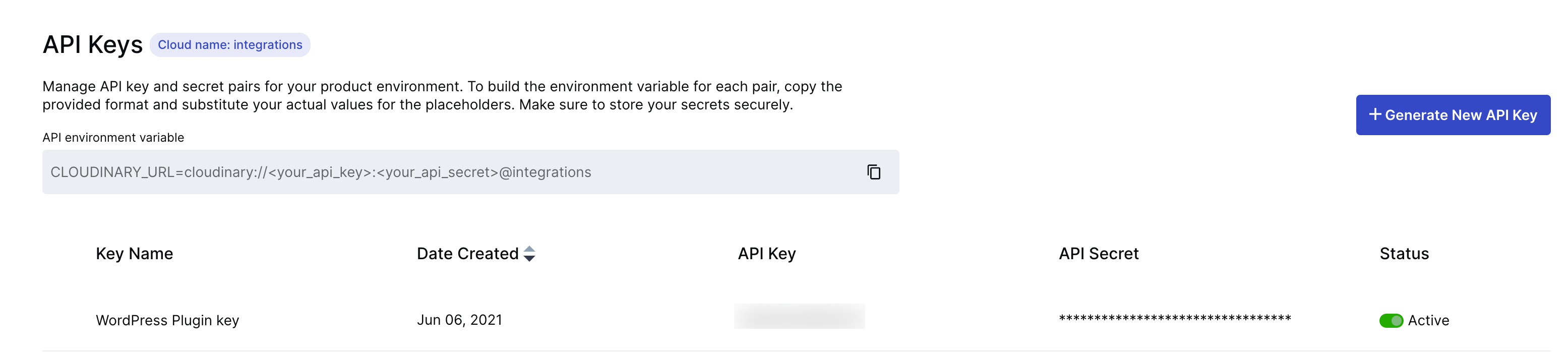Select the WordPress Plugin key name
This screenshot has height=353, width=1568.
pyautogui.click(x=167, y=321)
